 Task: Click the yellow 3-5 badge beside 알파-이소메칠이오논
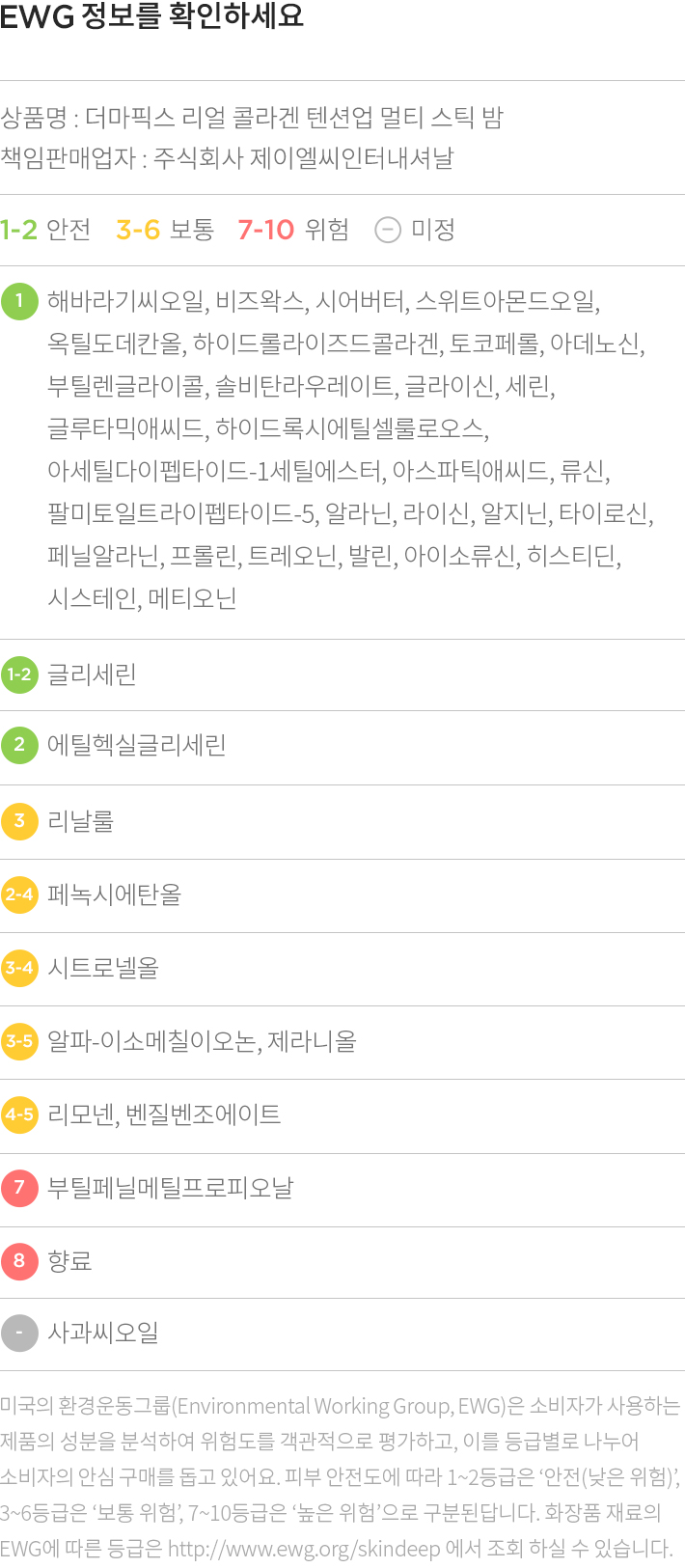[19, 1041]
